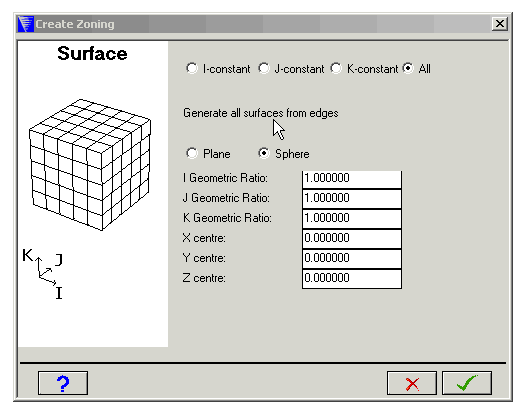Click the Y centre input field

[352, 259]
